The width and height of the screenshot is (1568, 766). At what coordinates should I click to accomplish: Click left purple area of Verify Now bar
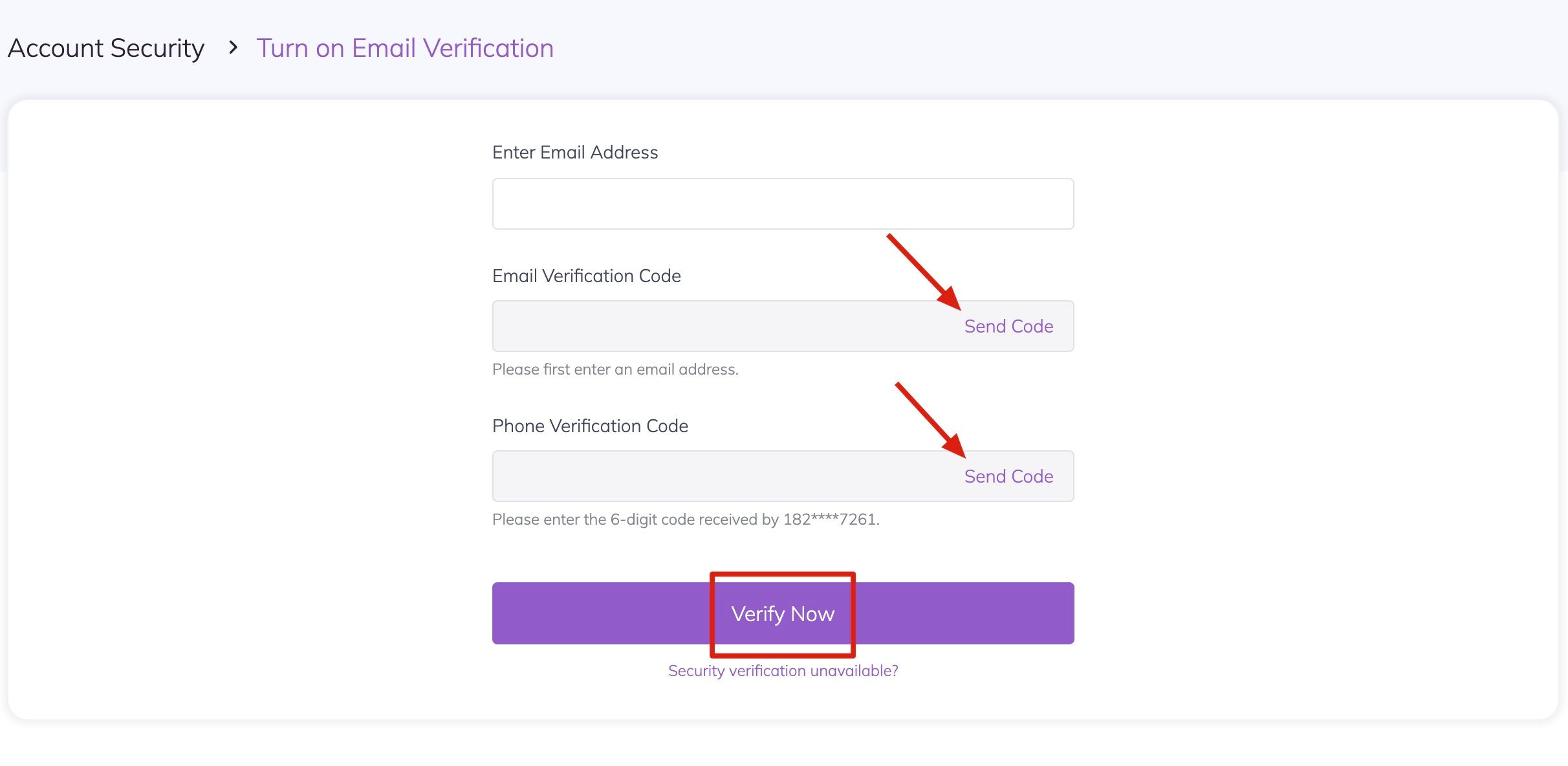click(602, 613)
